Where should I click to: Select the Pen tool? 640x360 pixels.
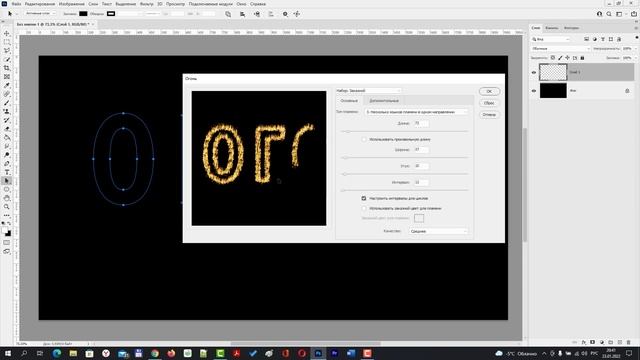tap(7, 163)
